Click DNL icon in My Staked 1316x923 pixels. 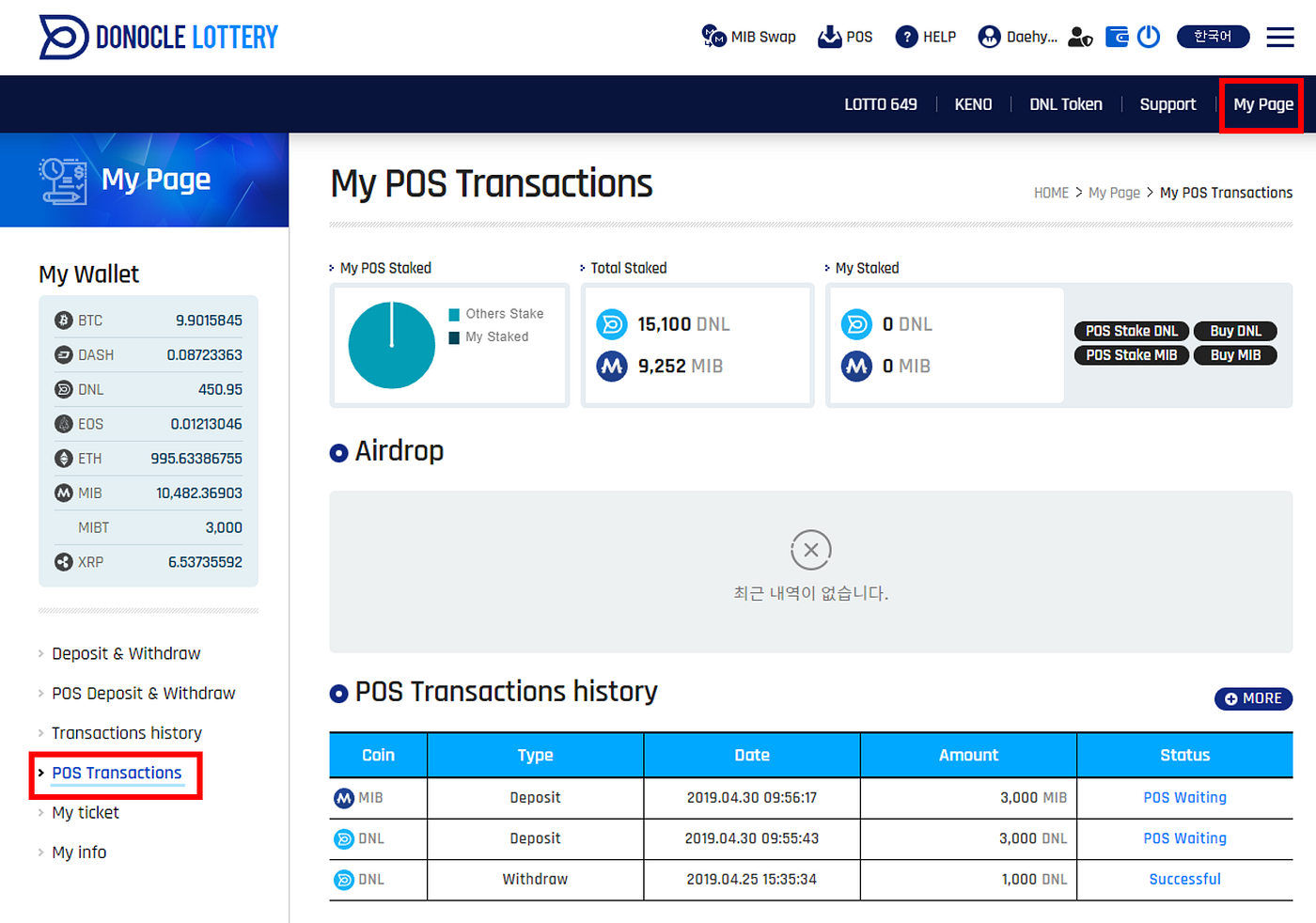[856, 324]
